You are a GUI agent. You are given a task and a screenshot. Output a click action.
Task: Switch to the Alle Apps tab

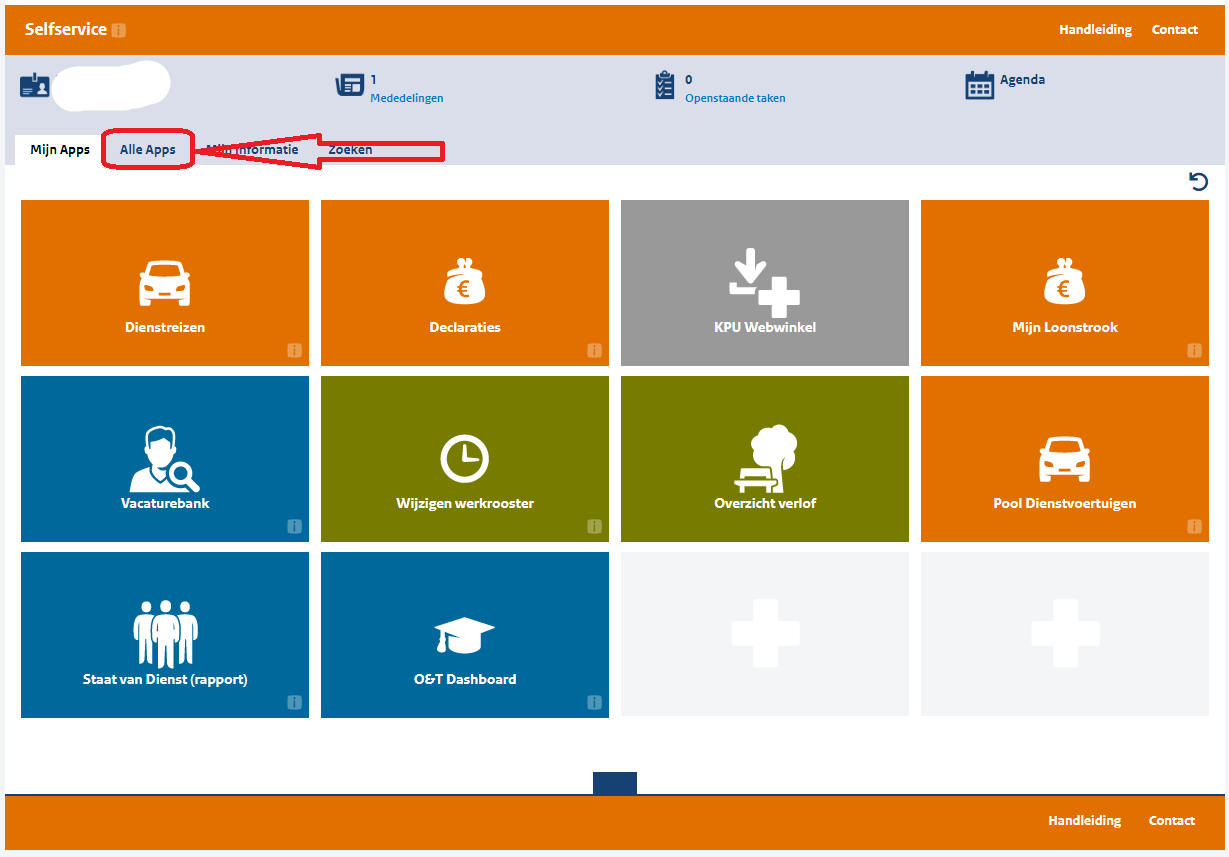148,150
